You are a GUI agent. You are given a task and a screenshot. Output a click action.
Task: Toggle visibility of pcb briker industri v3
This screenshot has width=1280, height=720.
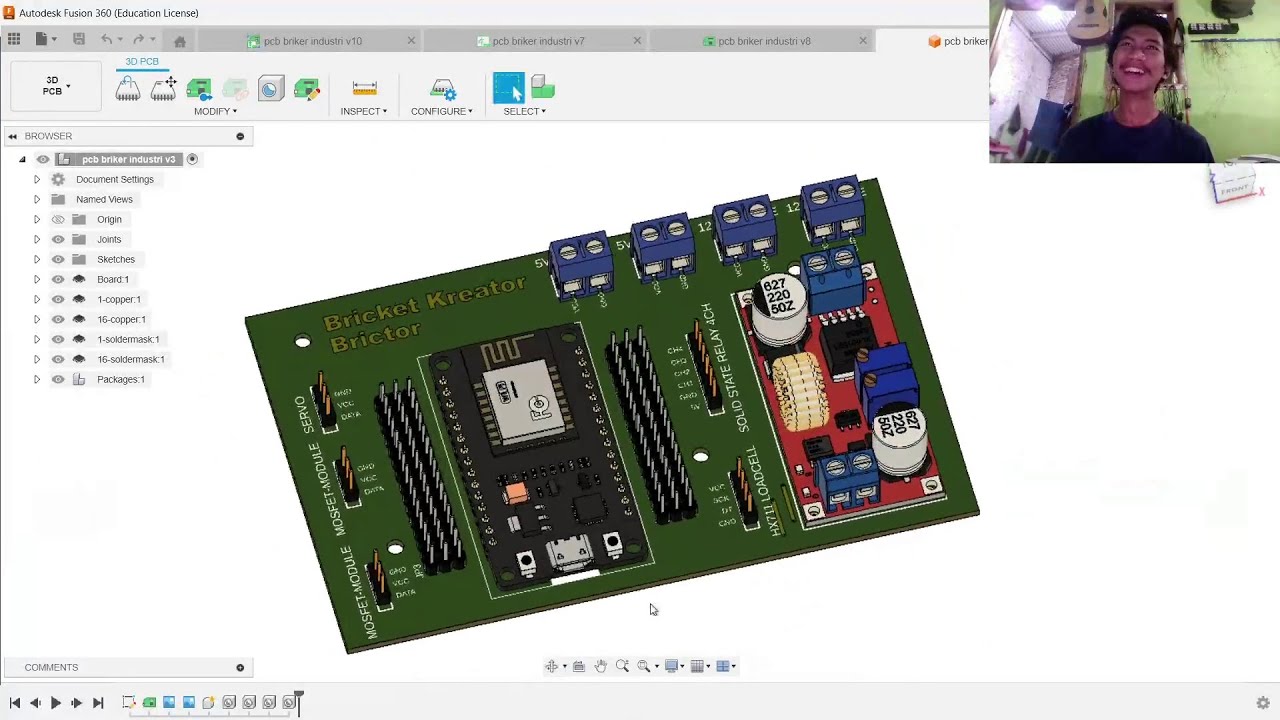[x=43, y=159]
